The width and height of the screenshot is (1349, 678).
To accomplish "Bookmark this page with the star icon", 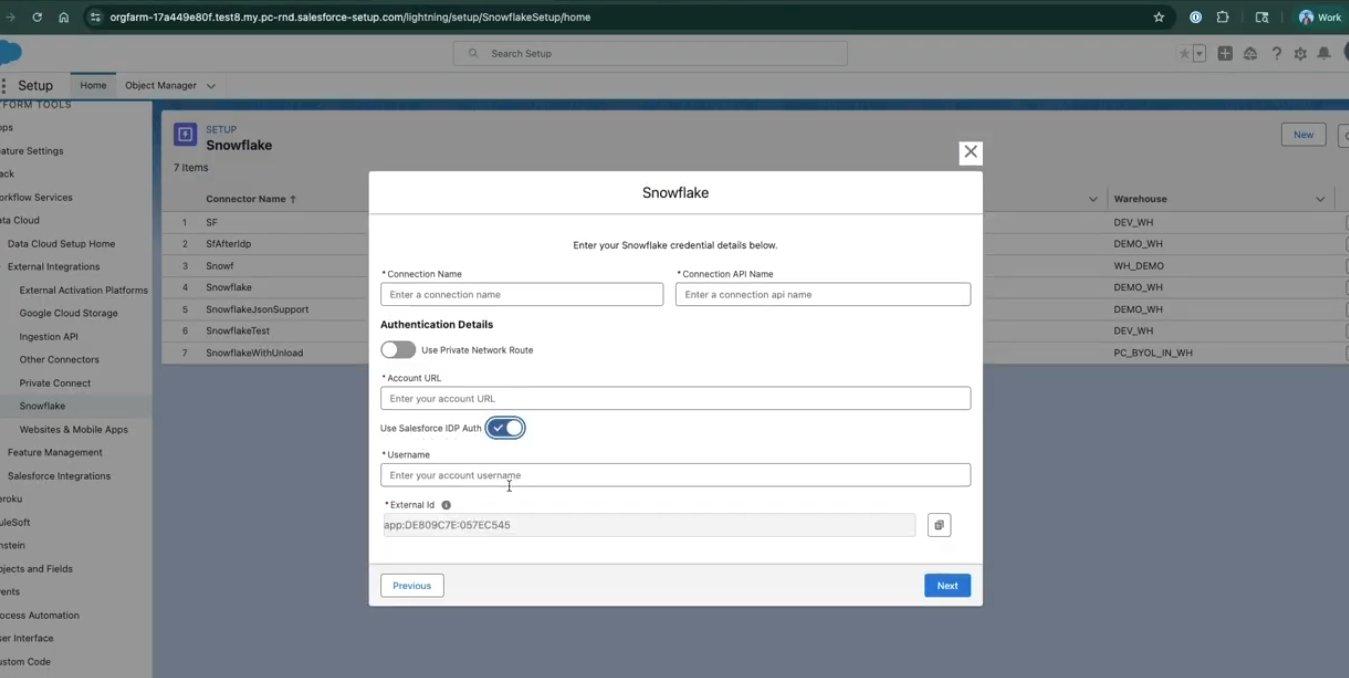I will (1159, 17).
